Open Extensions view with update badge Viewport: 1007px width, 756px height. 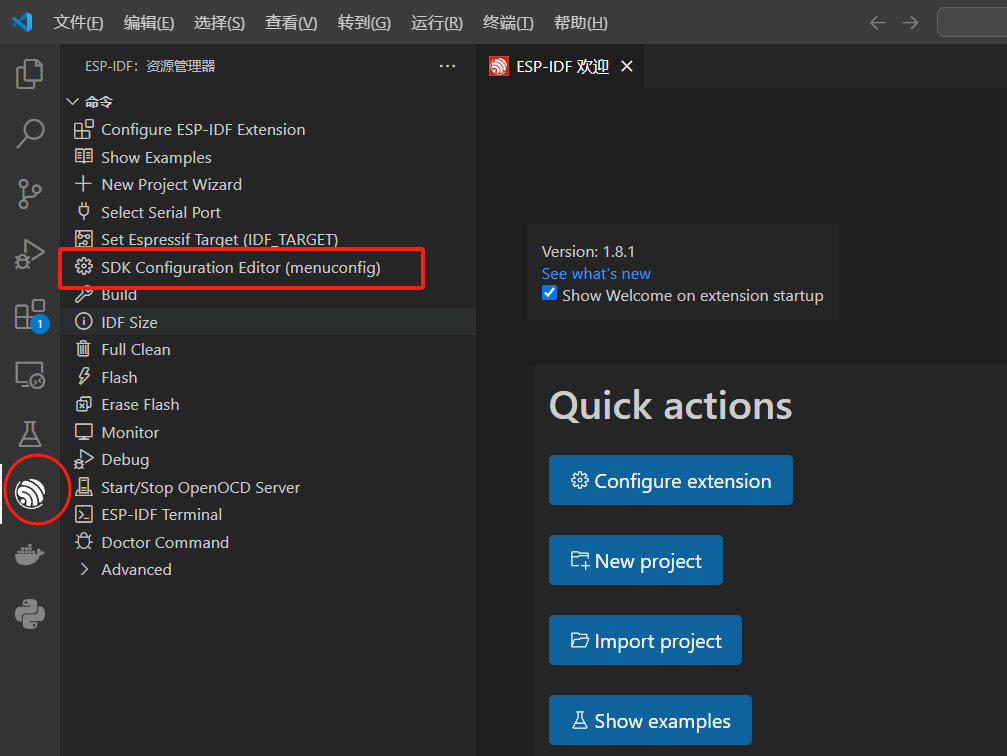[x=30, y=314]
